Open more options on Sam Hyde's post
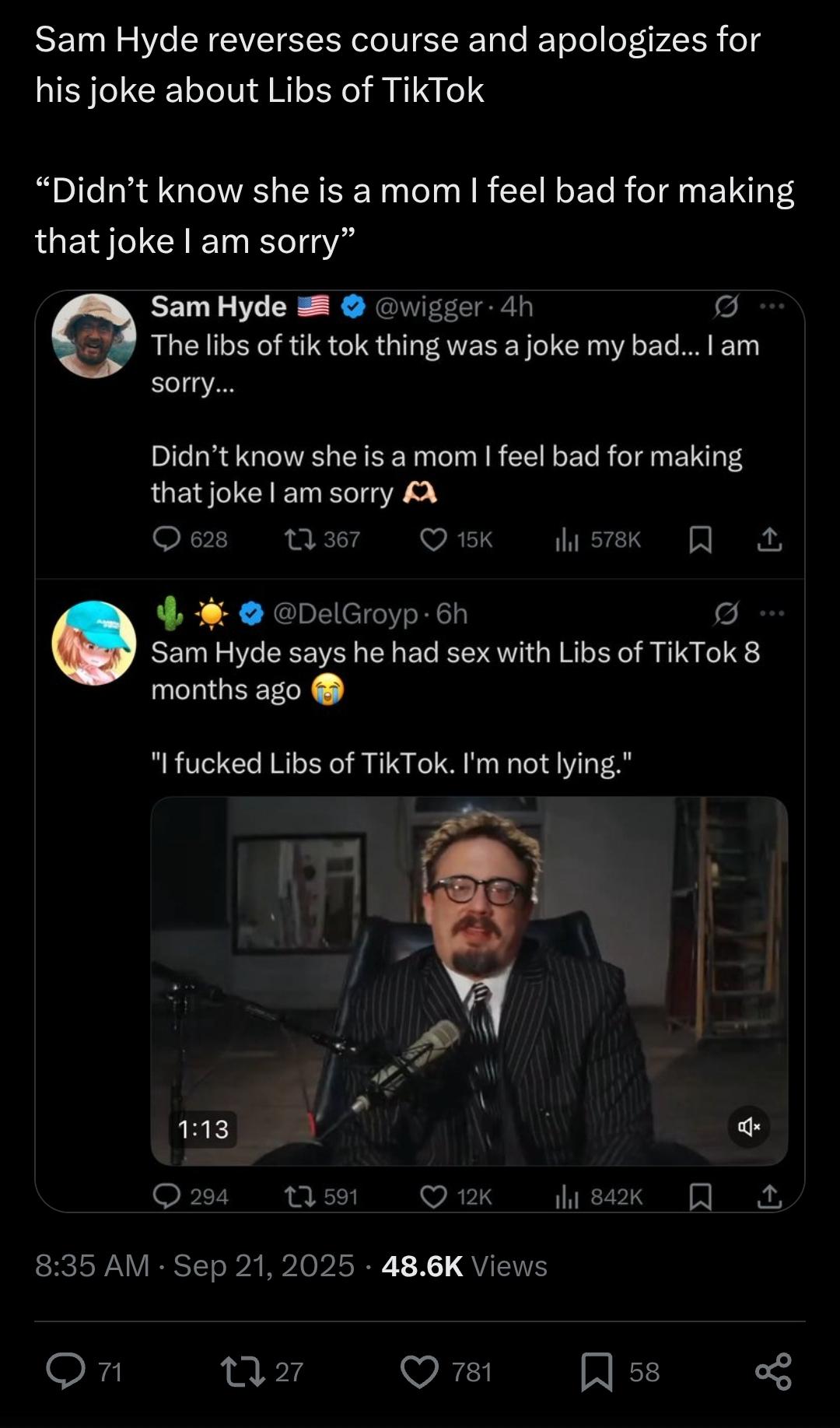 (x=772, y=307)
